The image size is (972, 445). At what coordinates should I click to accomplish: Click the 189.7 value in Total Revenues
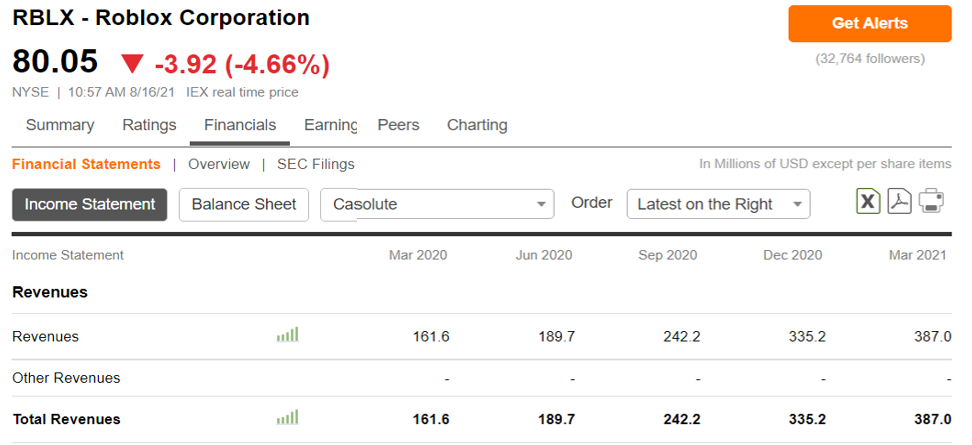tap(556, 419)
